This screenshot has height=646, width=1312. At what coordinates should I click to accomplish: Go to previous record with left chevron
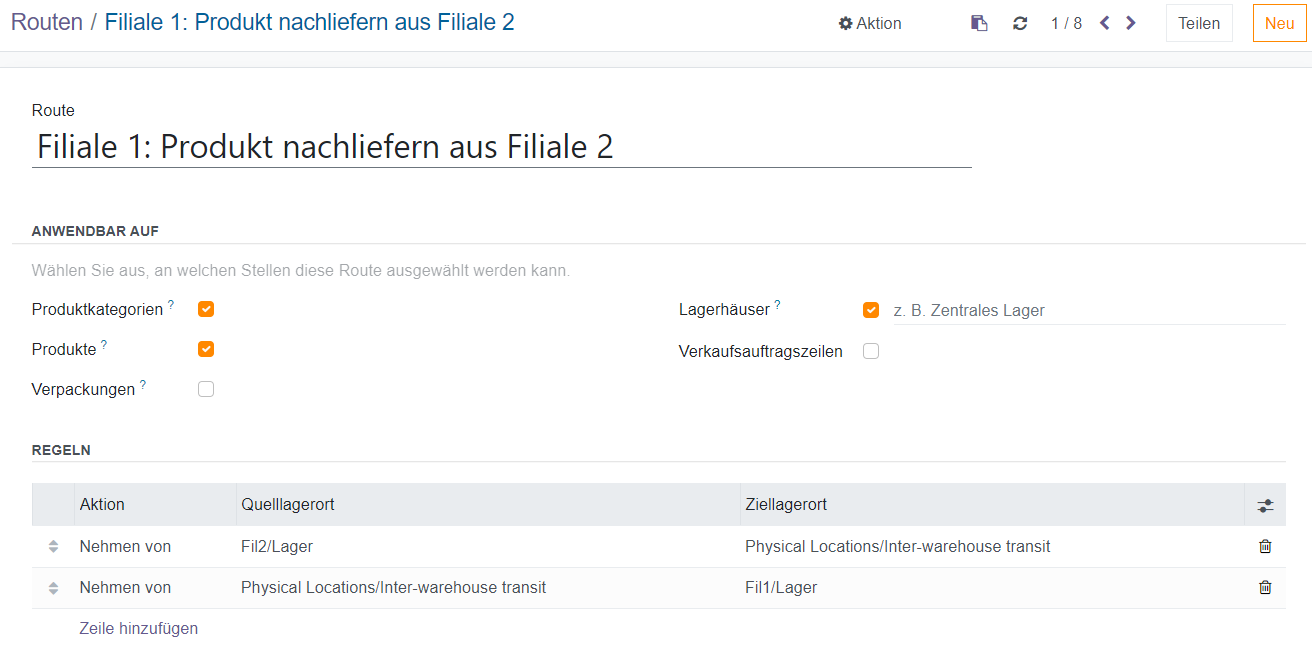pyautogui.click(x=1105, y=23)
